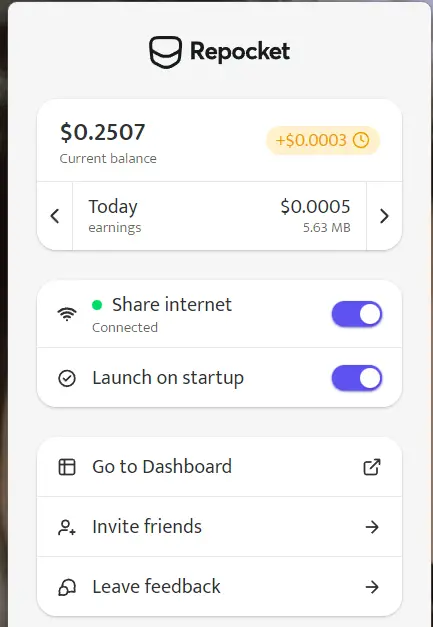
Task: Click the external link icon on Go to Dashboard
Action: click(372, 467)
